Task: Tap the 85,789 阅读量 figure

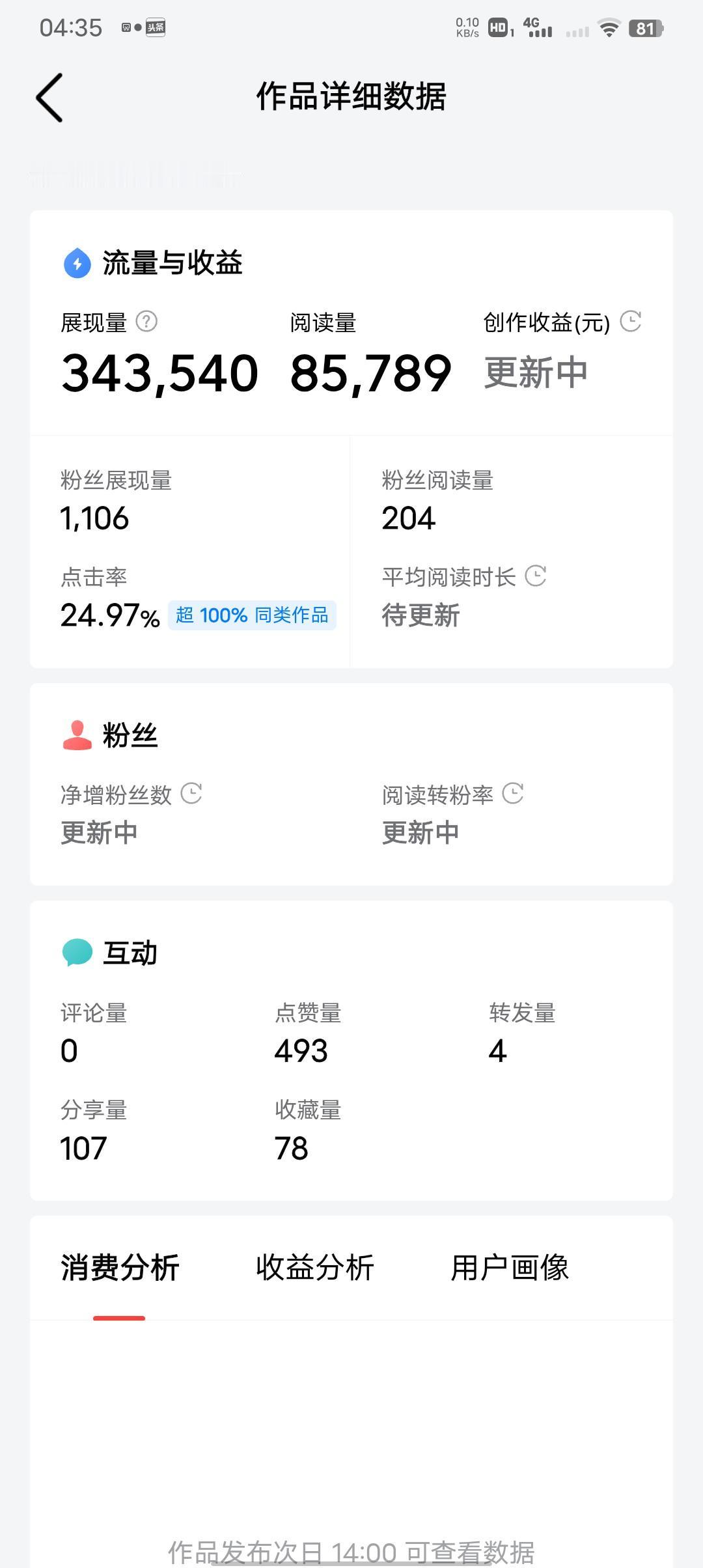Action: tap(370, 374)
